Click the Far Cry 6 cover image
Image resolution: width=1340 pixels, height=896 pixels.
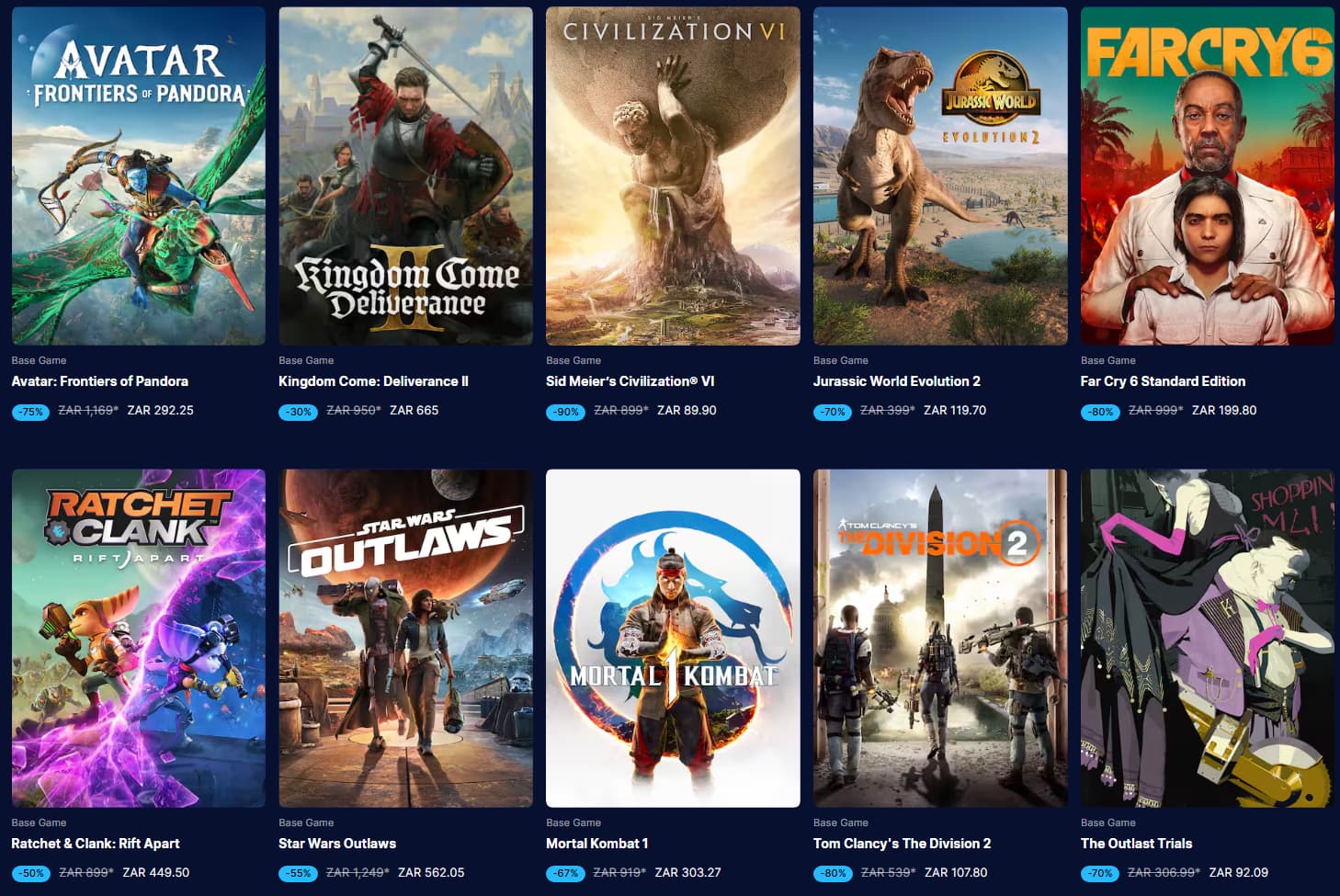[1208, 176]
